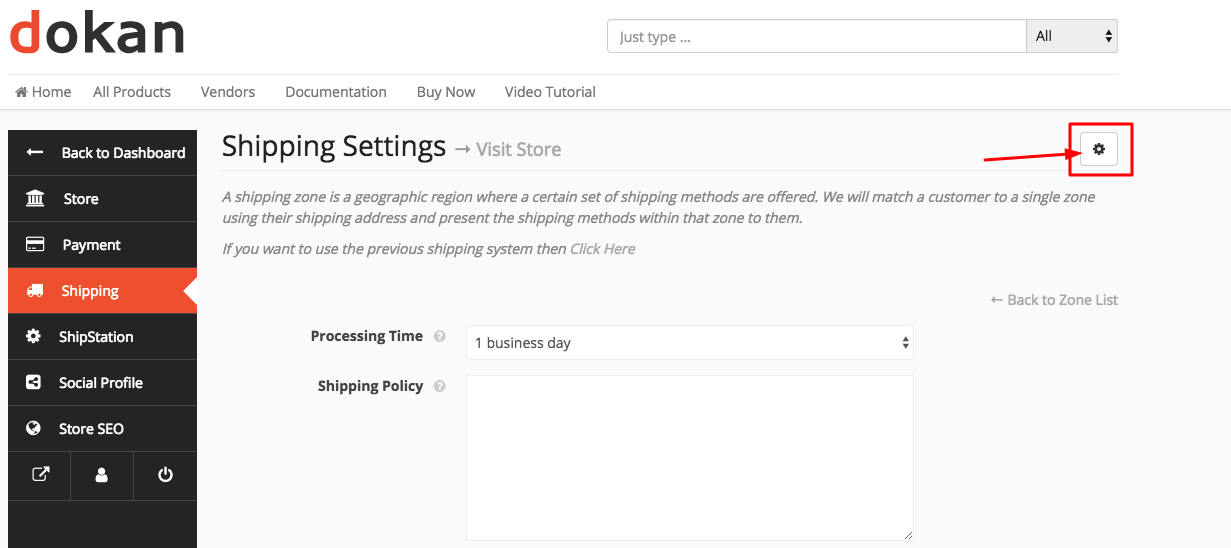Click the gear settings icon button
This screenshot has width=1231, height=548.
(x=1098, y=149)
